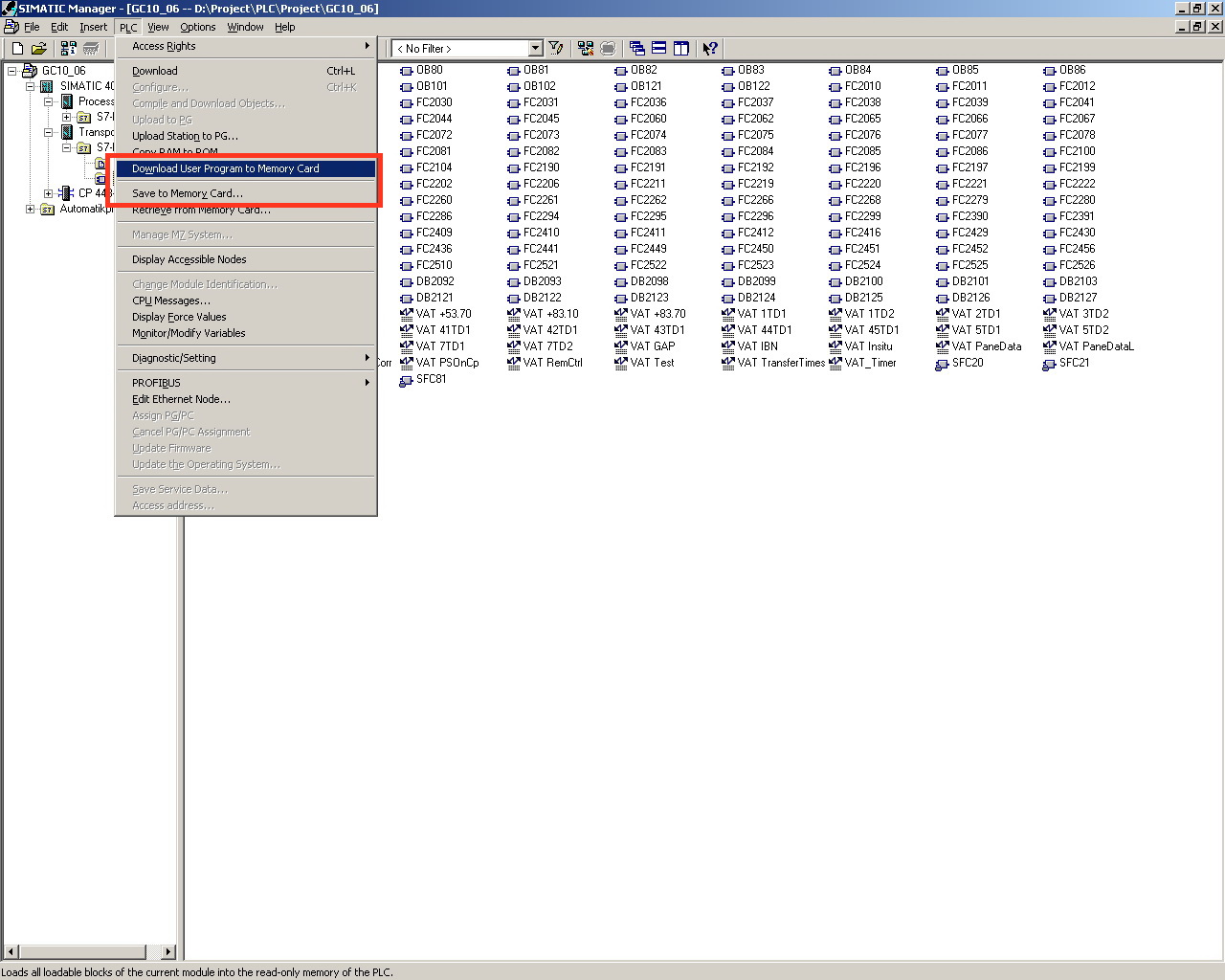Viewport: 1225px width, 980px height.
Task: Select the DB2127 data block icon
Action: click(x=1050, y=298)
